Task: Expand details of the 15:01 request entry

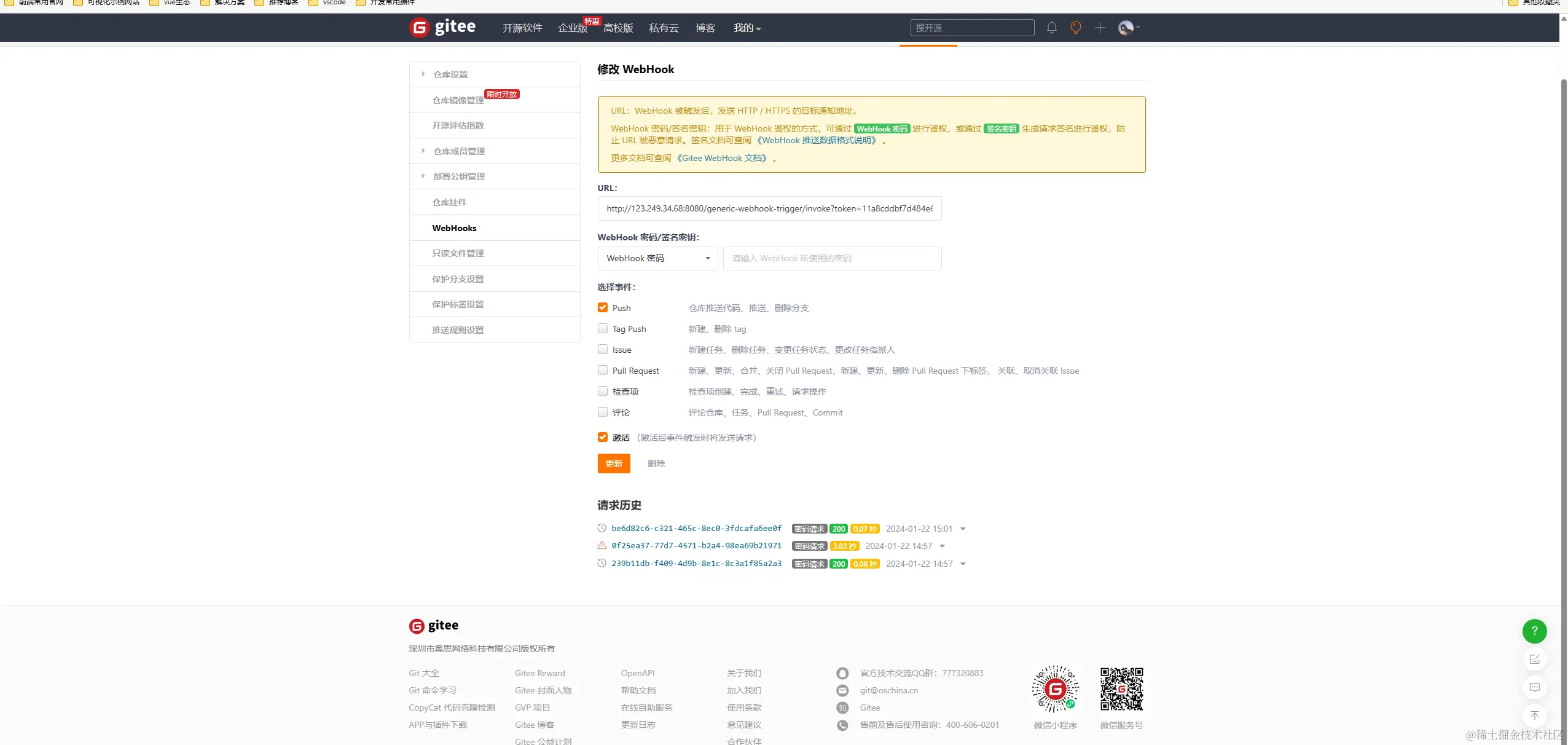Action: (963, 529)
